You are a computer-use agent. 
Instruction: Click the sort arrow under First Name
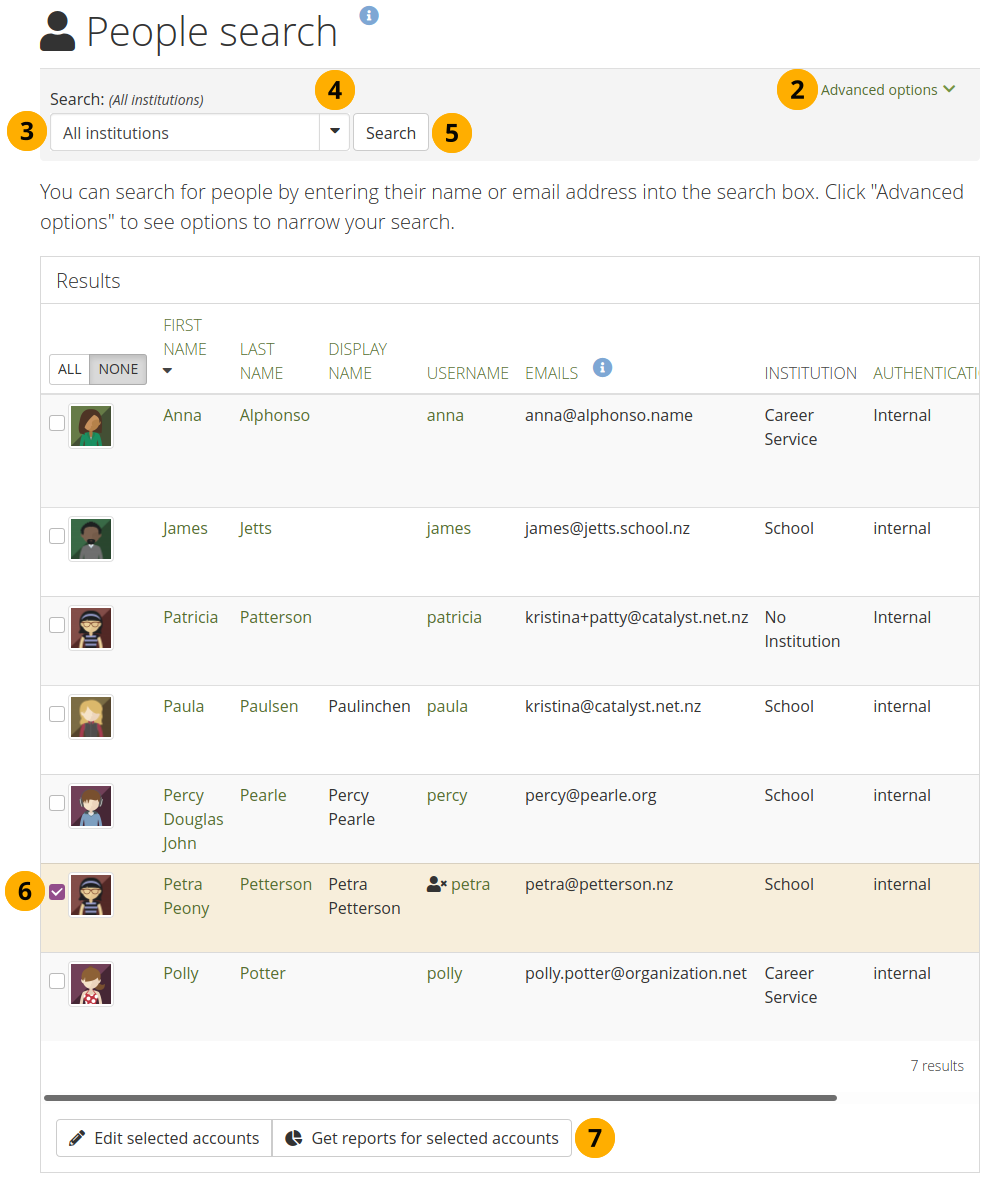[x=168, y=371]
